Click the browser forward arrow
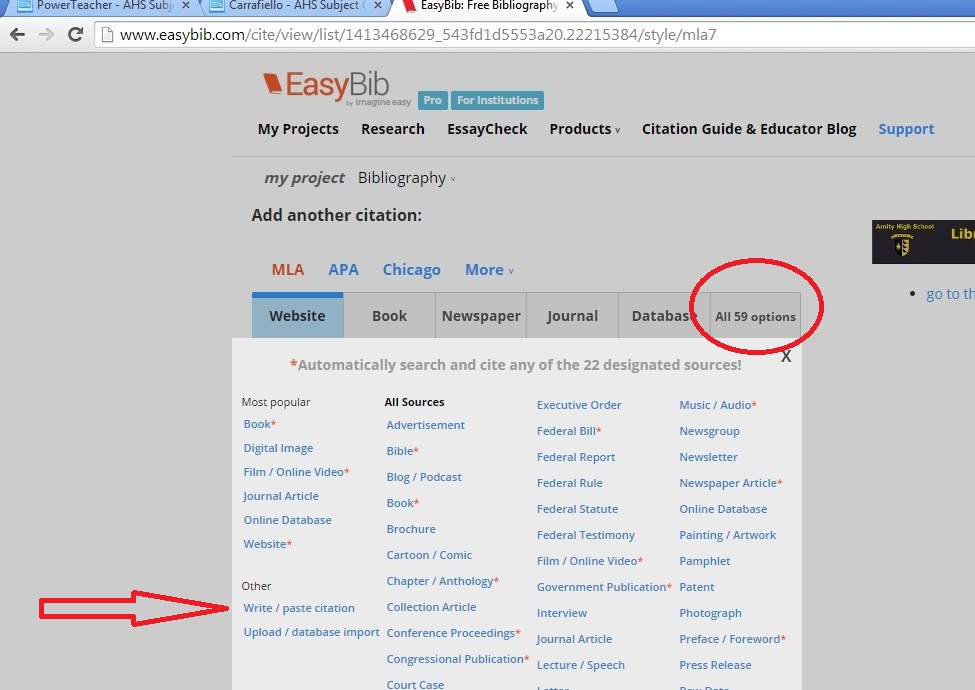This screenshot has height=690, width=975. click(x=47, y=34)
